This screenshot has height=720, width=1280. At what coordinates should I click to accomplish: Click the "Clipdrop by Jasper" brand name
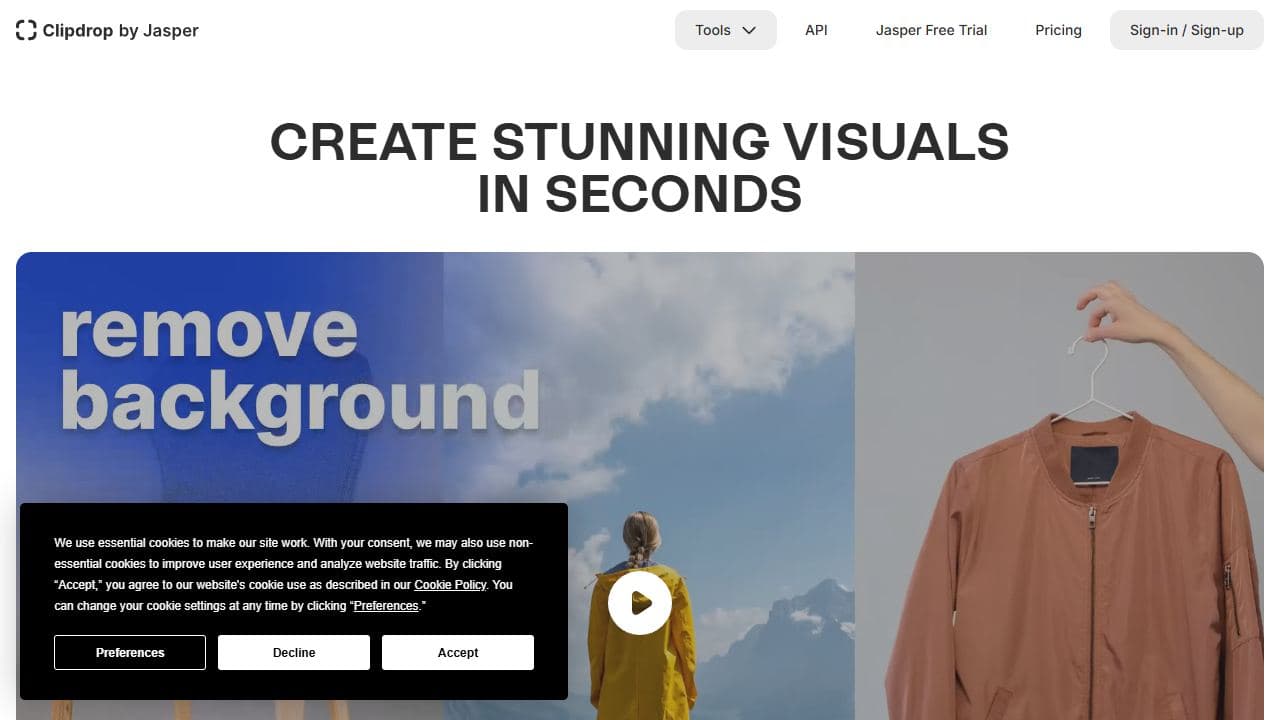[x=120, y=30]
